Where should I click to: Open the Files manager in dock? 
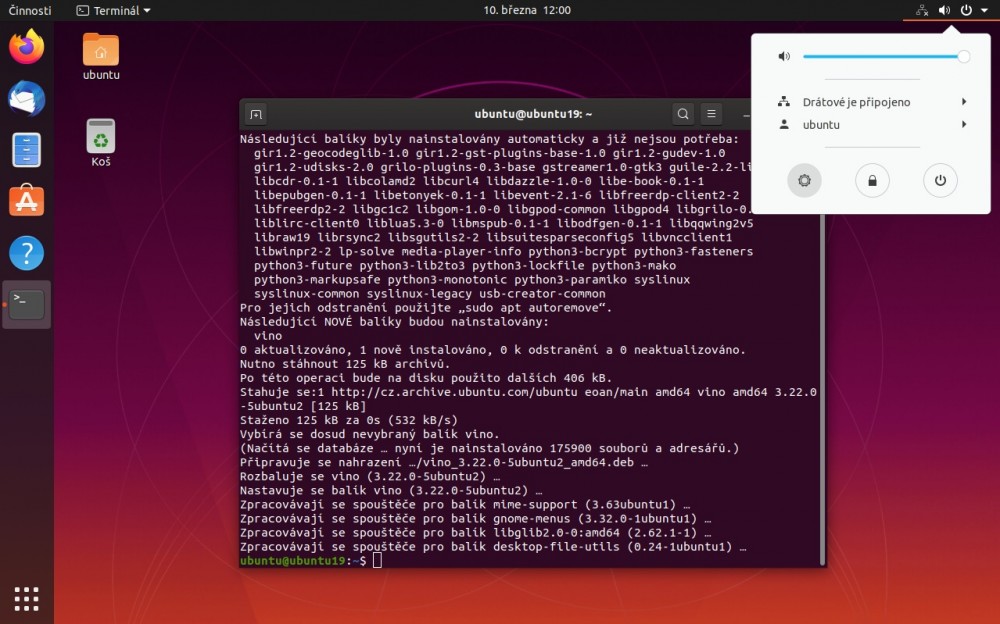[27, 150]
